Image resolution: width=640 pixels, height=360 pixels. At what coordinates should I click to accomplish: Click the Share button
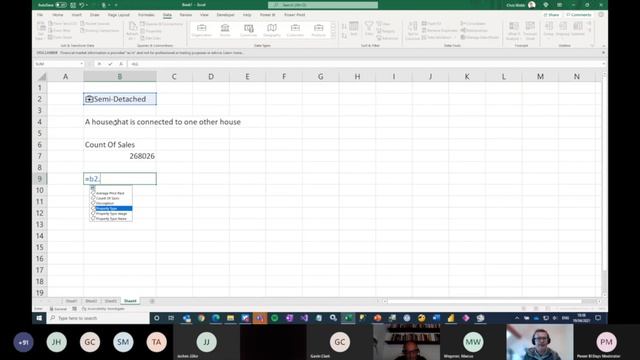tap(551, 15)
